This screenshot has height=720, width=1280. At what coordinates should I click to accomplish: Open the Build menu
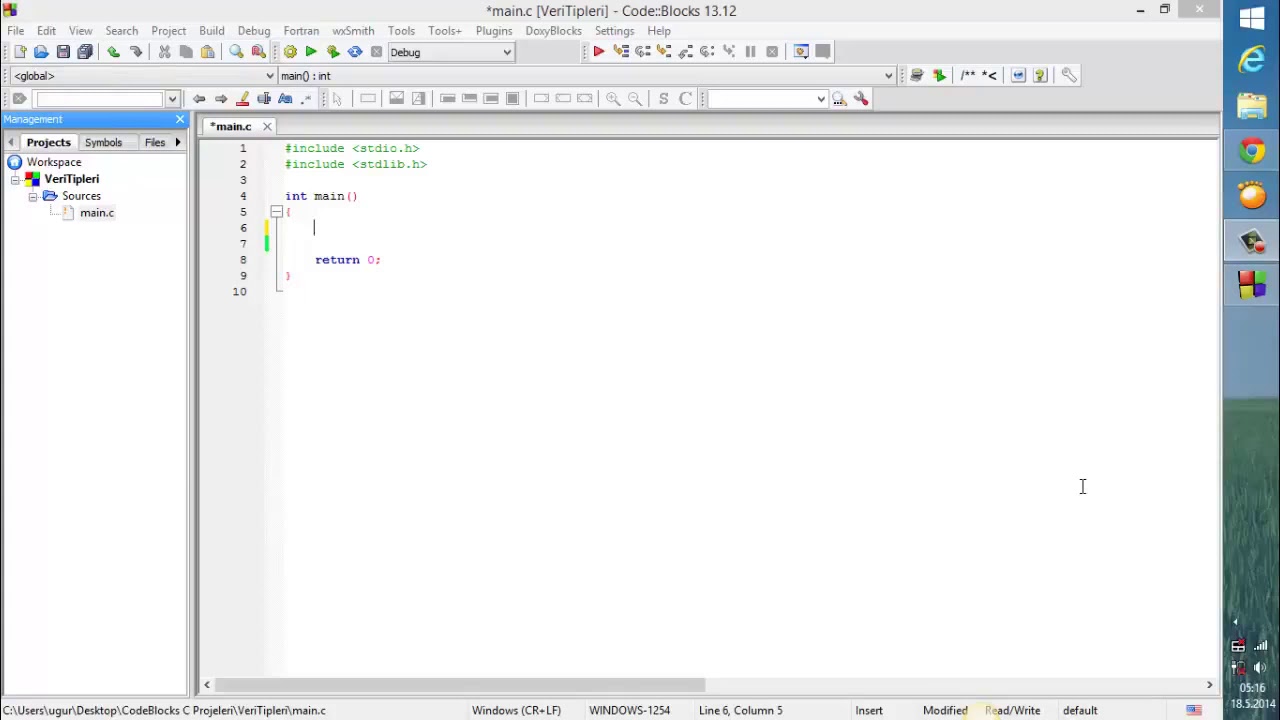pyautogui.click(x=211, y=30)
